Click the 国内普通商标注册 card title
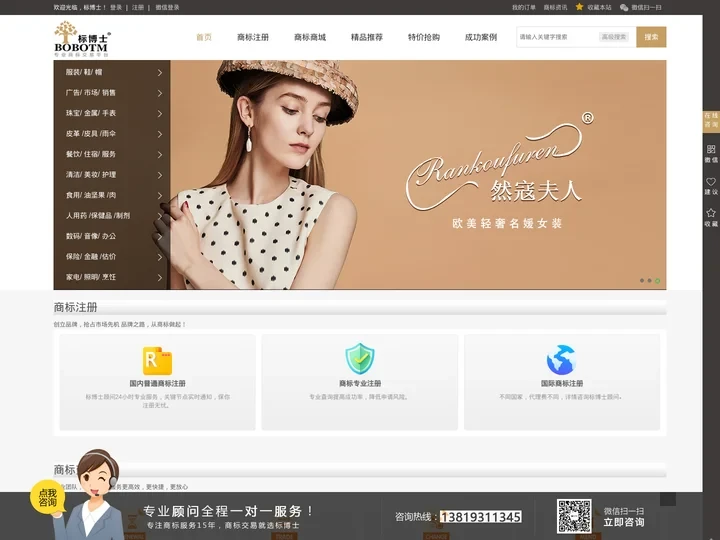 pos(158,383)
